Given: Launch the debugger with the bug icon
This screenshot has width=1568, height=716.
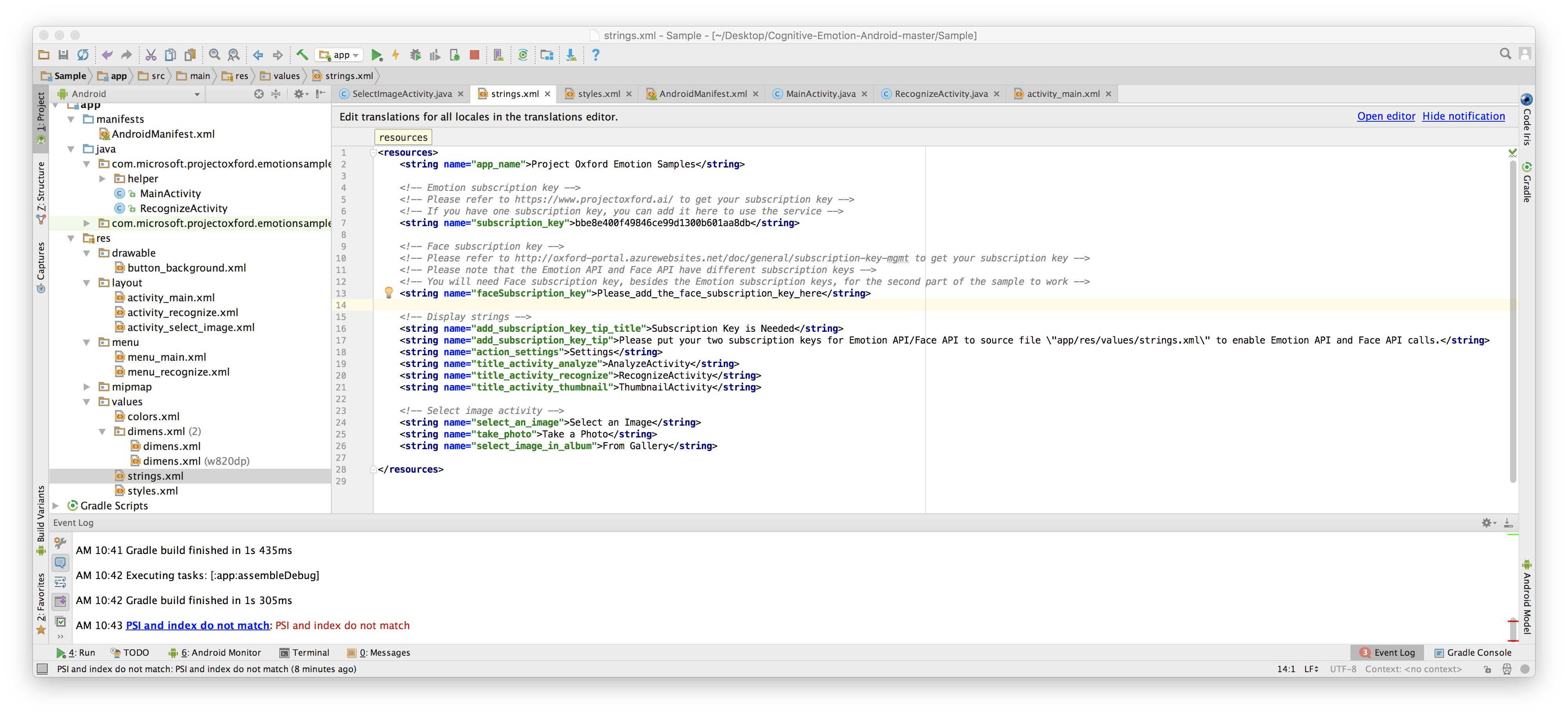Looking at the screenshot, I should [416, 55].
